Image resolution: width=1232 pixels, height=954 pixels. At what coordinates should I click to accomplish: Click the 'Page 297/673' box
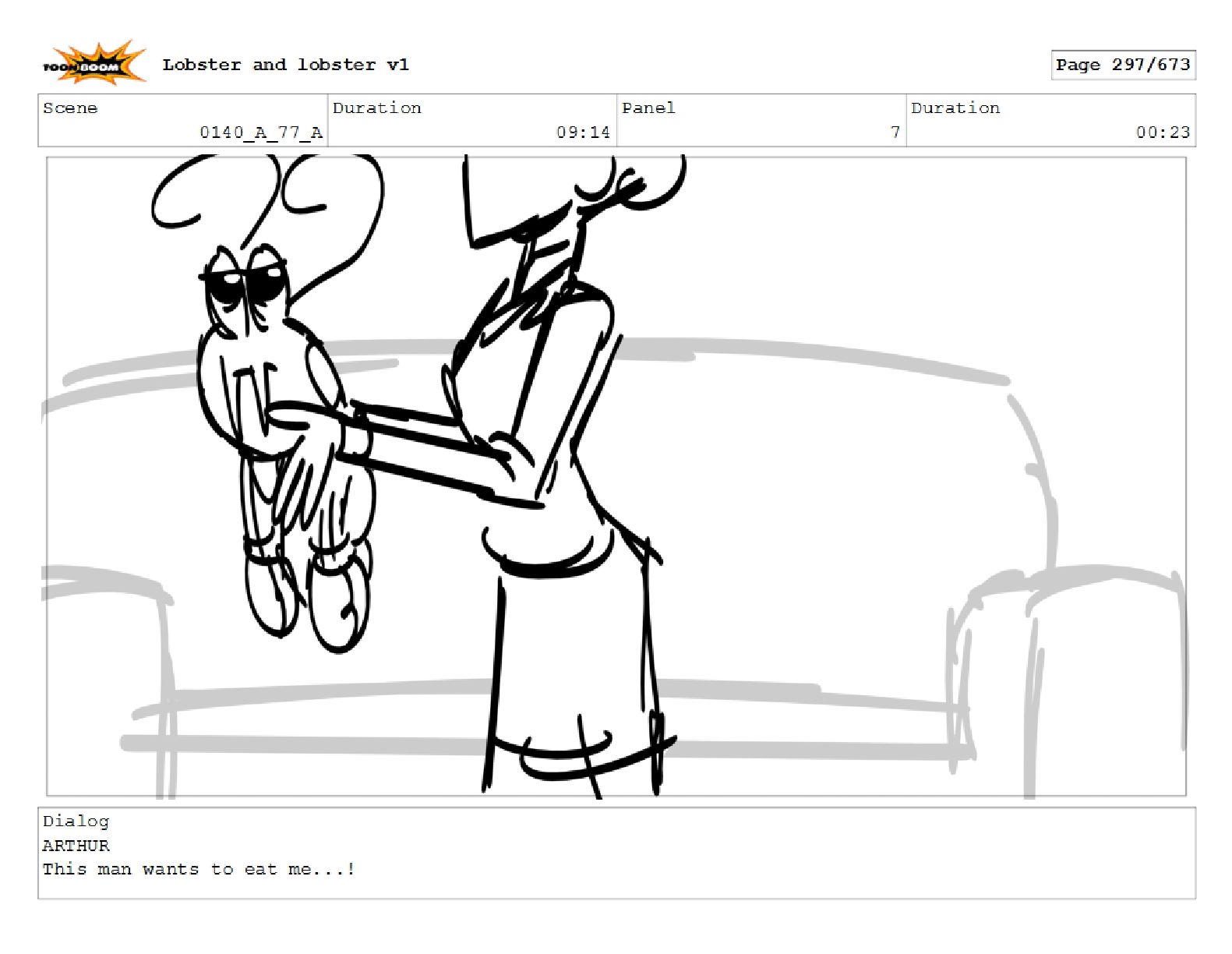tap(1123, 65)
